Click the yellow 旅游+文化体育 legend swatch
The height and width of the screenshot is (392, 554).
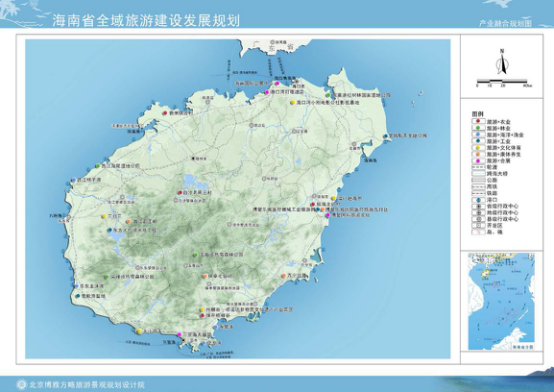478,147
